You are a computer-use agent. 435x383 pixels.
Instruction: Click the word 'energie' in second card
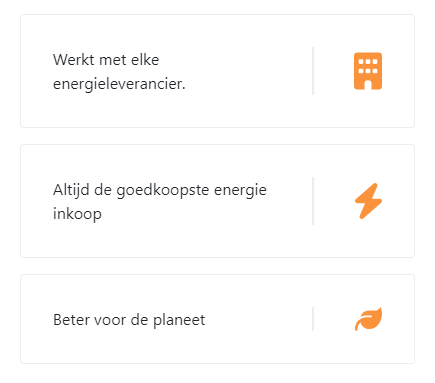click(x=240, y=191)
